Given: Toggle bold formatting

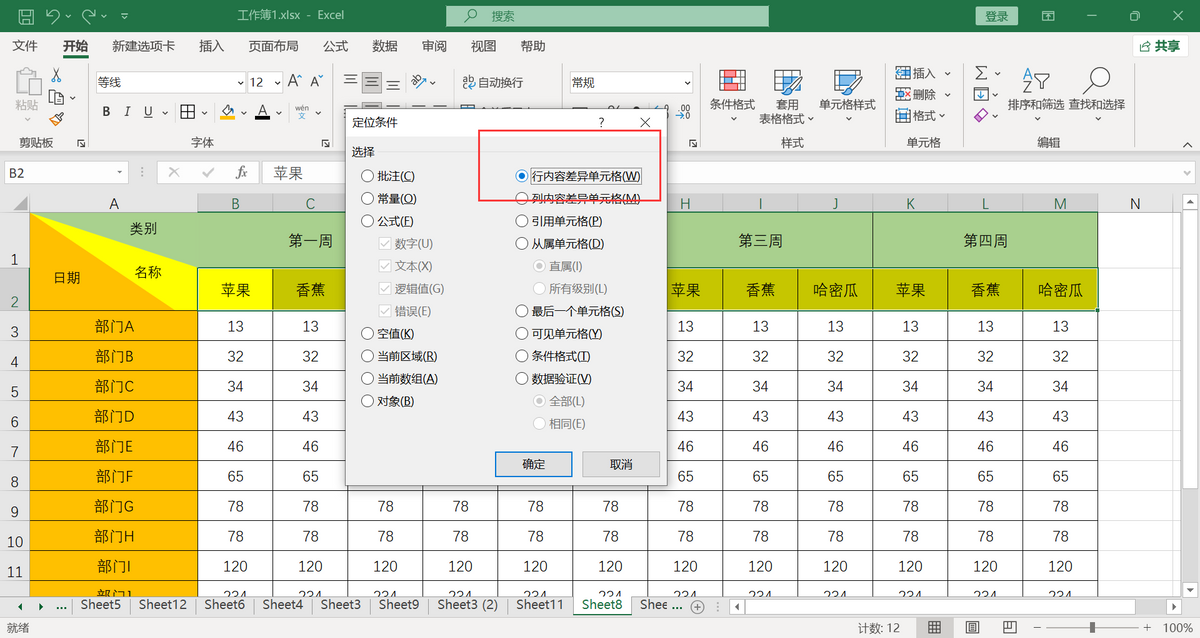Looking at the screenshot, I should [104, 111].
